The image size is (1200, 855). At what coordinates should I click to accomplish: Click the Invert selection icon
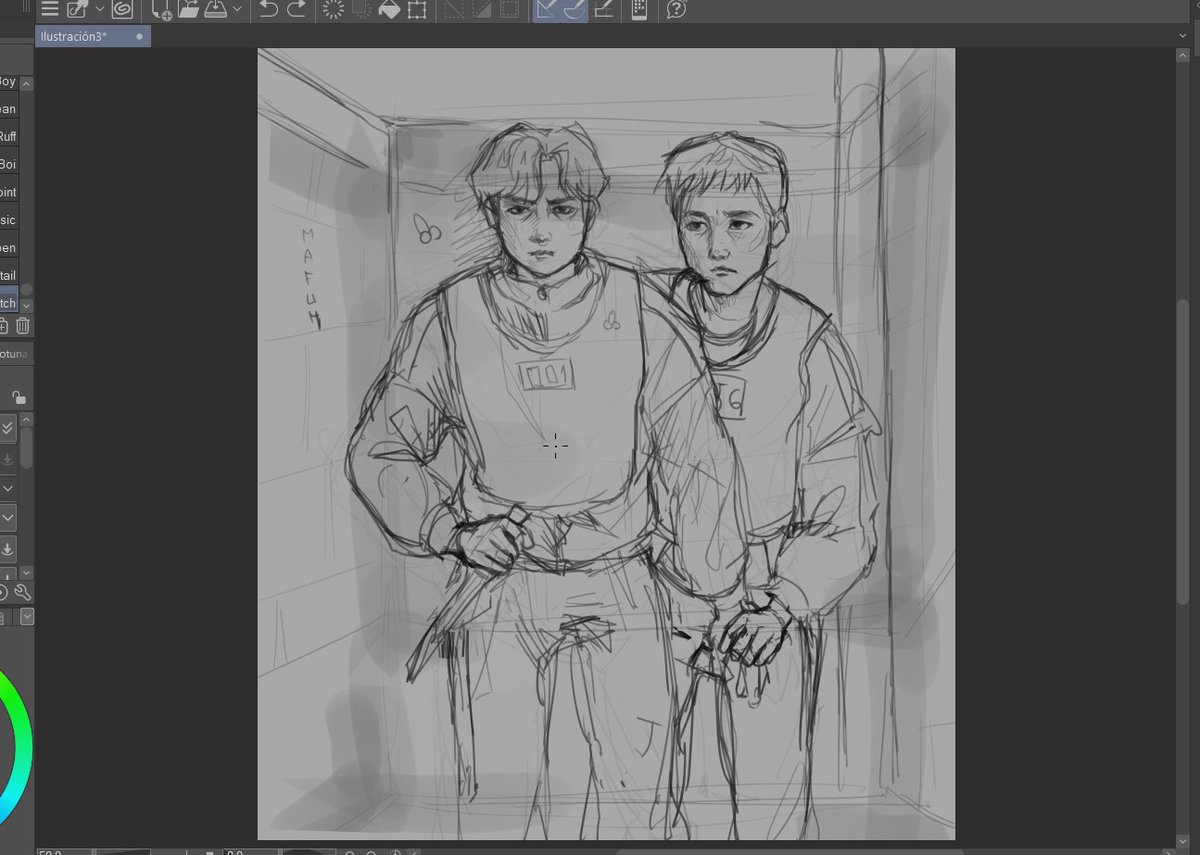click(482, 10)
